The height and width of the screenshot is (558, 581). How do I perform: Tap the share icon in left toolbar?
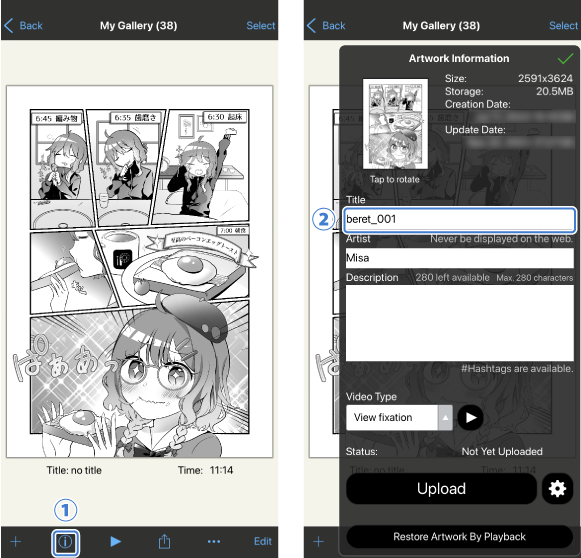(164, 542)
